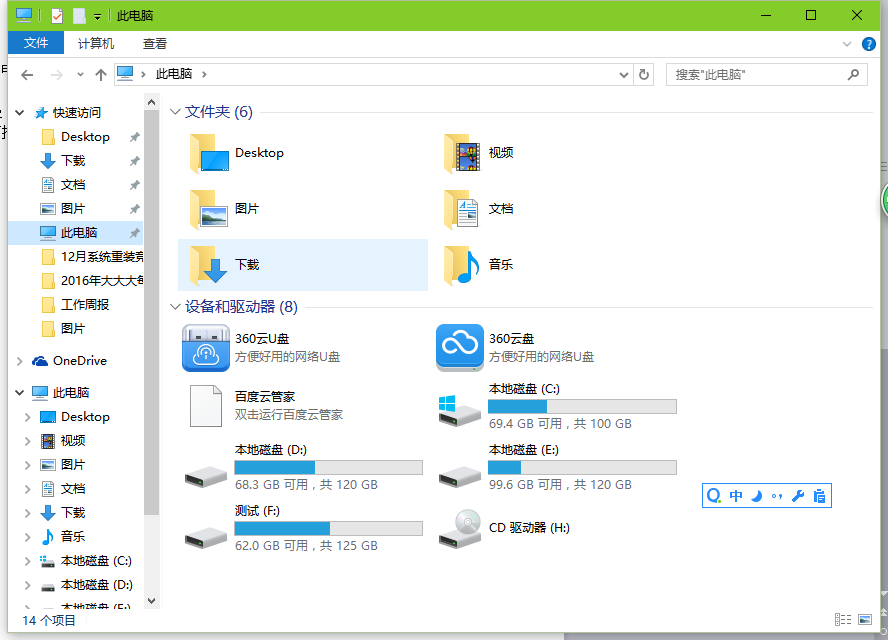Unpin 文档 from quick access
This screenshot has height=640, width=888.
(x=134, y=185)
